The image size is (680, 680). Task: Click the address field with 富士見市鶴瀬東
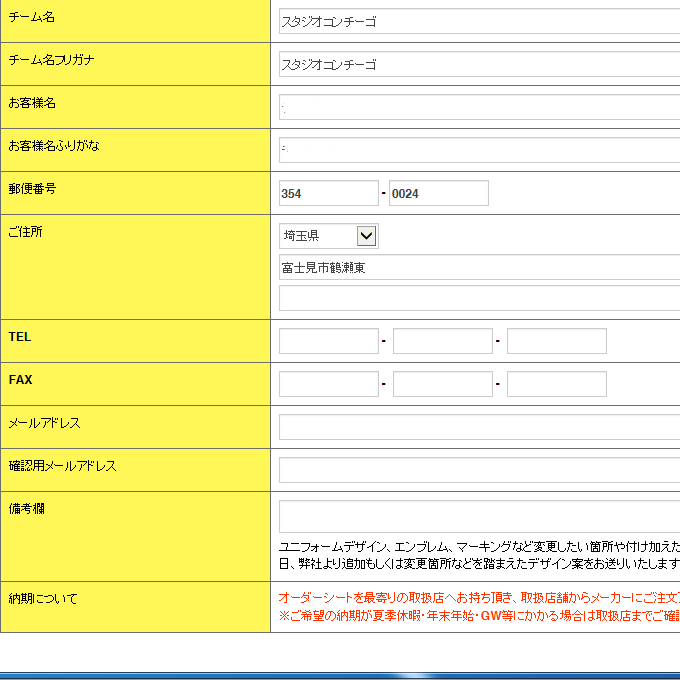pos(479,267)
